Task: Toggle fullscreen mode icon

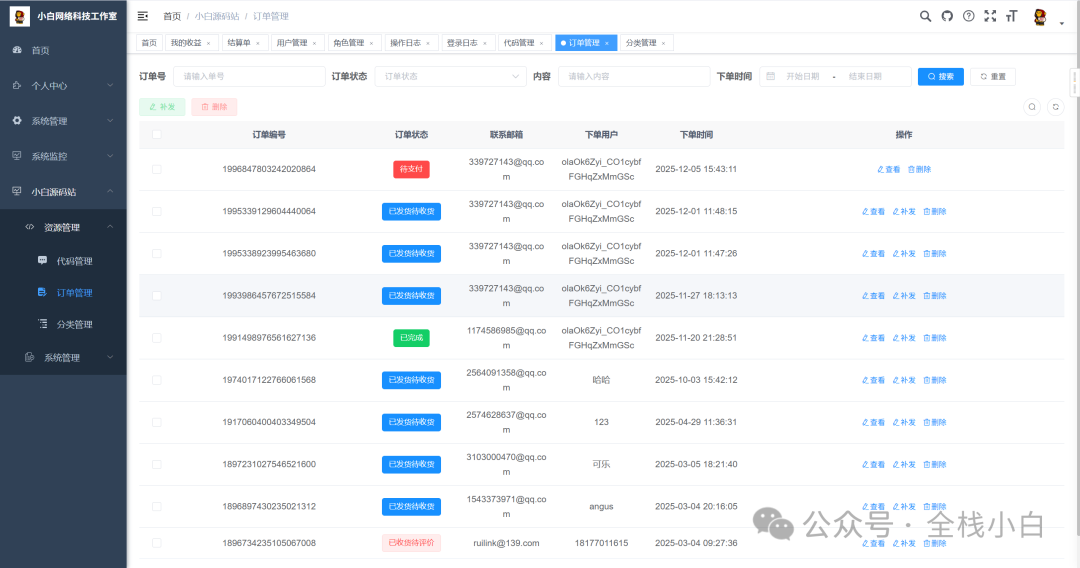Action: click(x=990, y=16)
